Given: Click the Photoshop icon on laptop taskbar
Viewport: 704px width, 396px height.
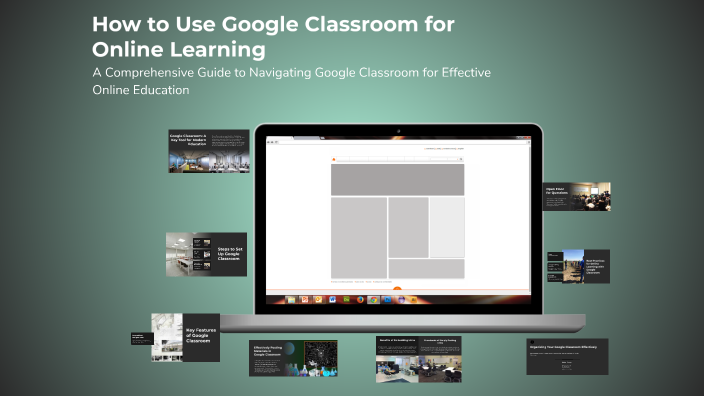Looking at the screenshot, I should coord(387,299).
